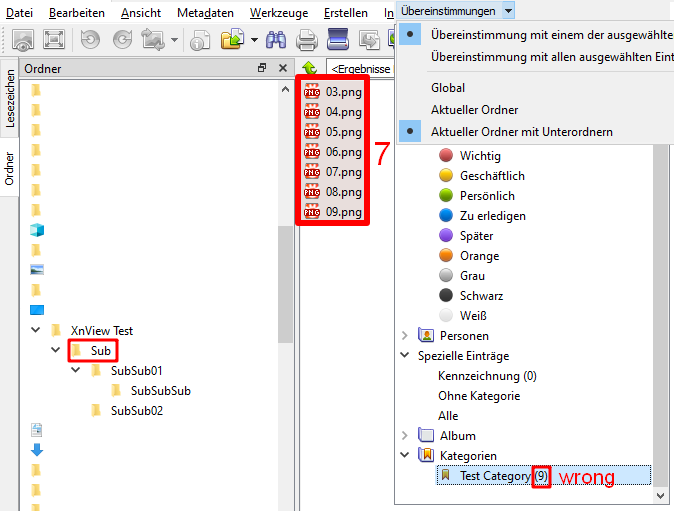Image resolution: width=674 pixels, height=511 pixels.
Task: Click the printer icon
Action: click(307, 40)
